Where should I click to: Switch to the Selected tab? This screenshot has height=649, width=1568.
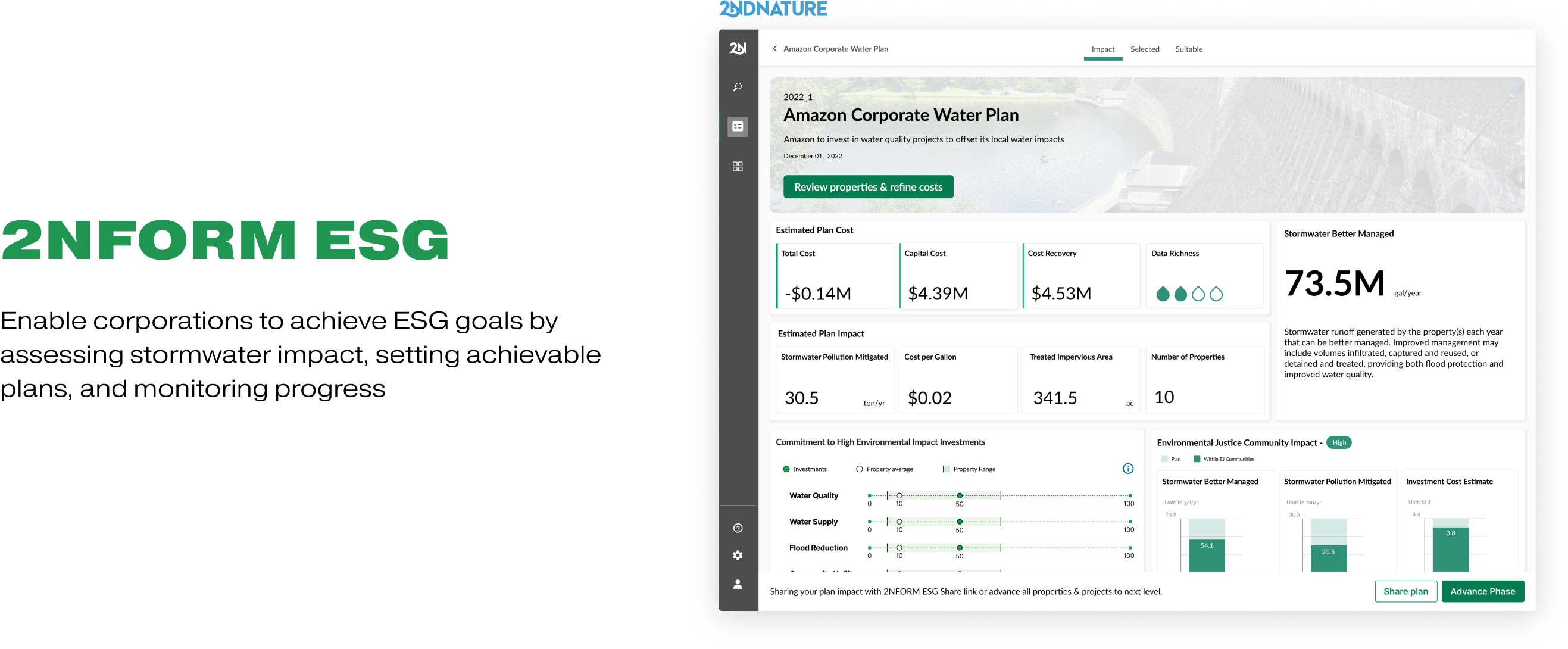point(1144,49)
